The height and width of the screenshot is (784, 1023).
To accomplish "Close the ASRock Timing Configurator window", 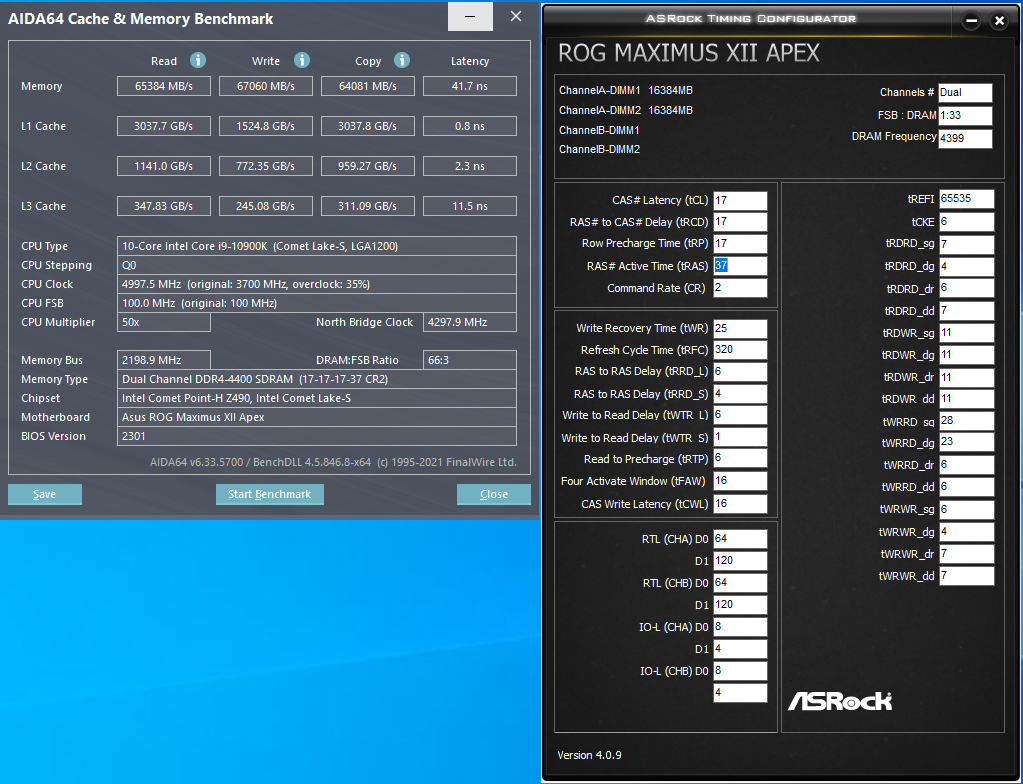I will pos(999,21).
